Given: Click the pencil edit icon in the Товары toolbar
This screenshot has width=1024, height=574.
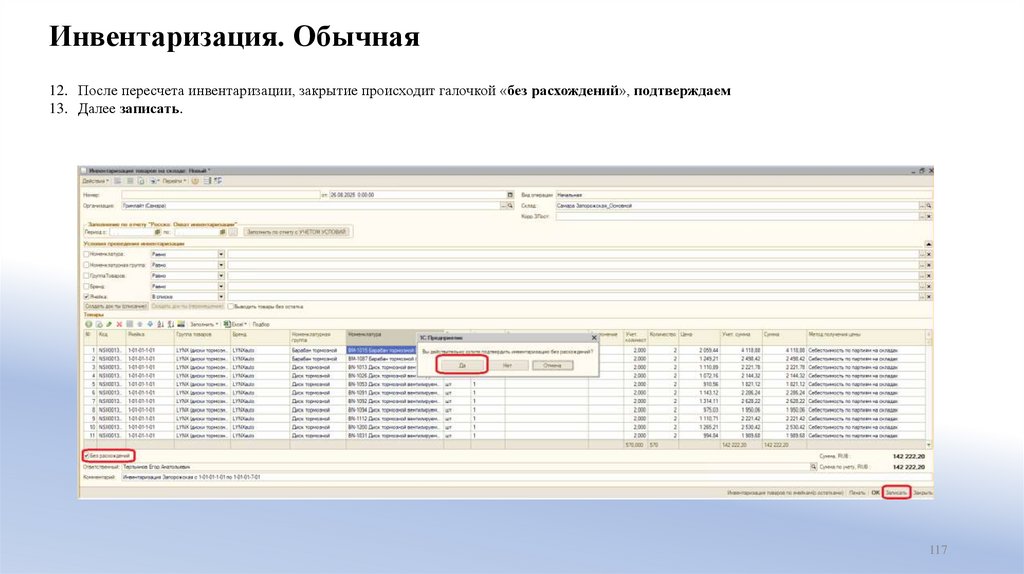Looking at the screenshot, I should (109, 324).
